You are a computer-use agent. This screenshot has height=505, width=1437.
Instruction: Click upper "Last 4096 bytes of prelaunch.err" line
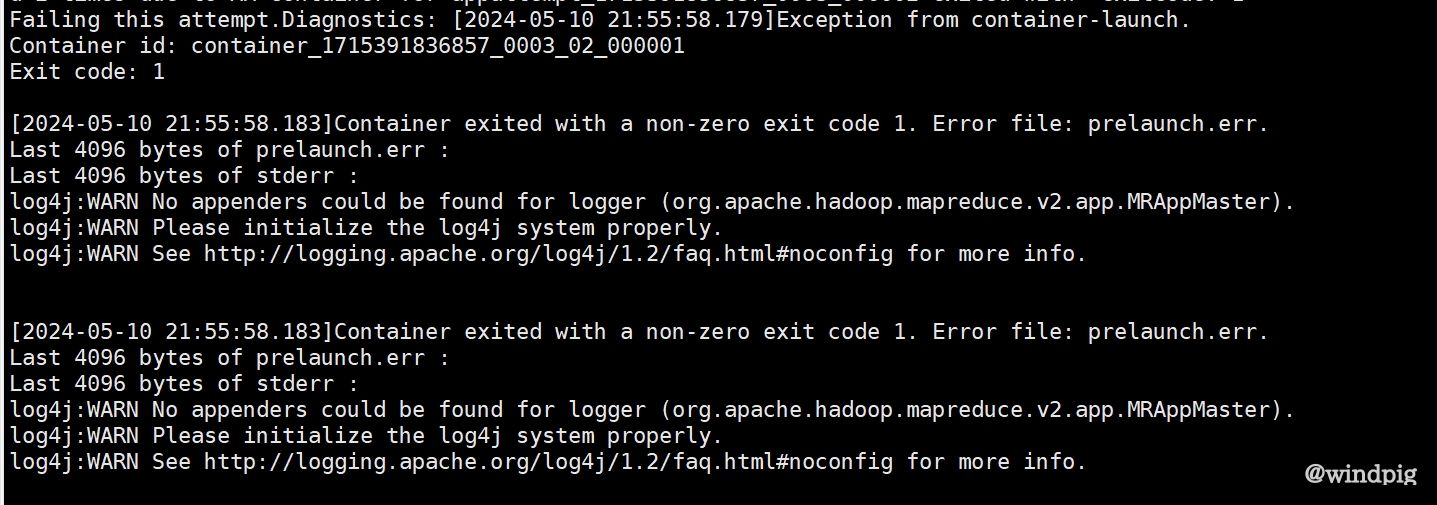(x=229, y=150)
